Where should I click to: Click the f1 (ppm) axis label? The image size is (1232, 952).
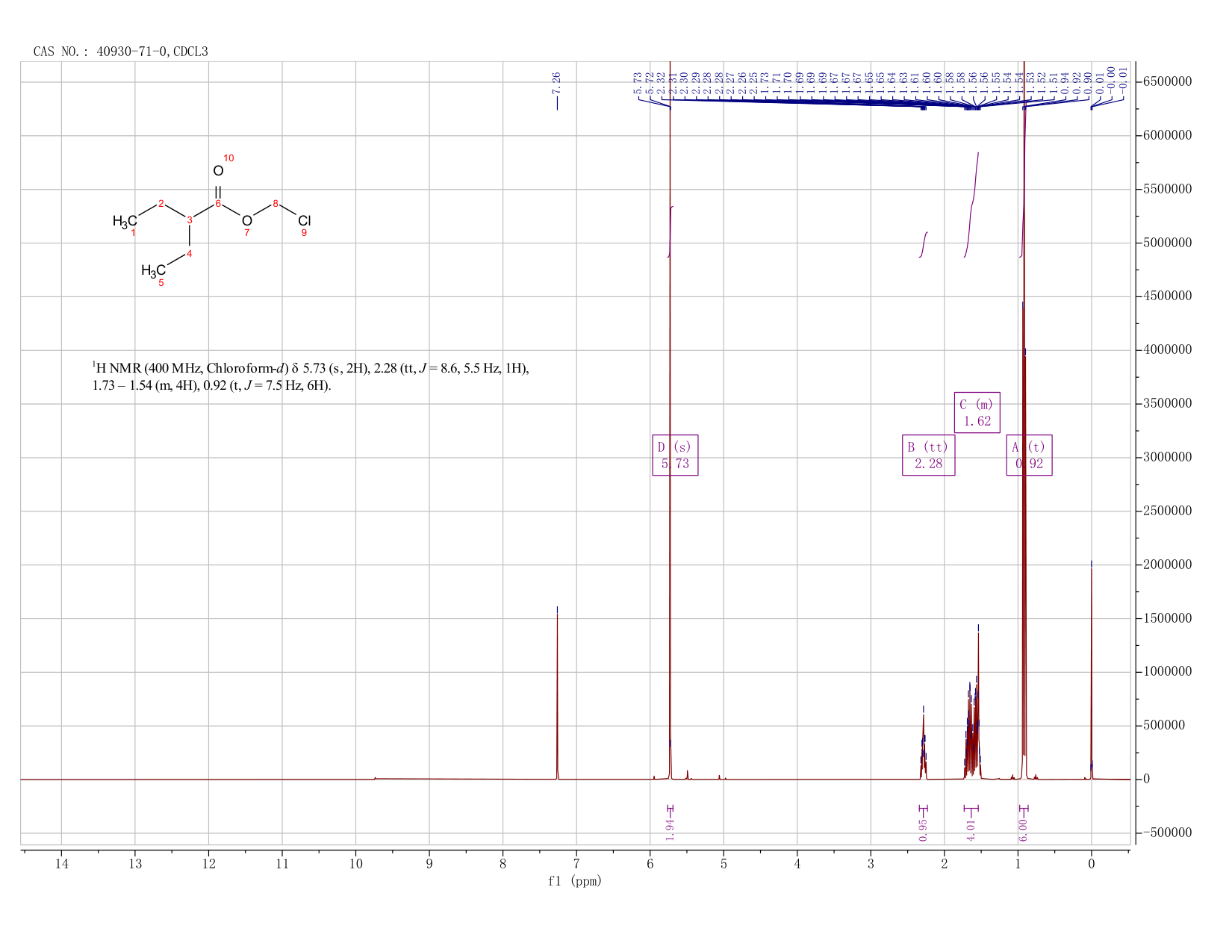point(575,881)
